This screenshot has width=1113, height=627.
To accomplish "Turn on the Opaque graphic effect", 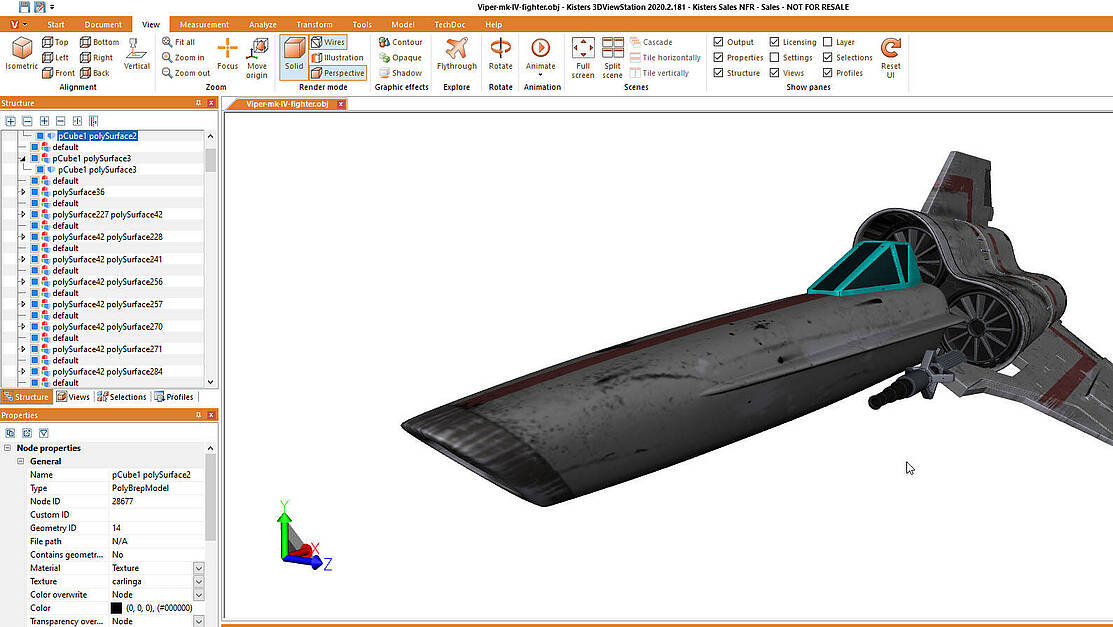I will point(400,58).
